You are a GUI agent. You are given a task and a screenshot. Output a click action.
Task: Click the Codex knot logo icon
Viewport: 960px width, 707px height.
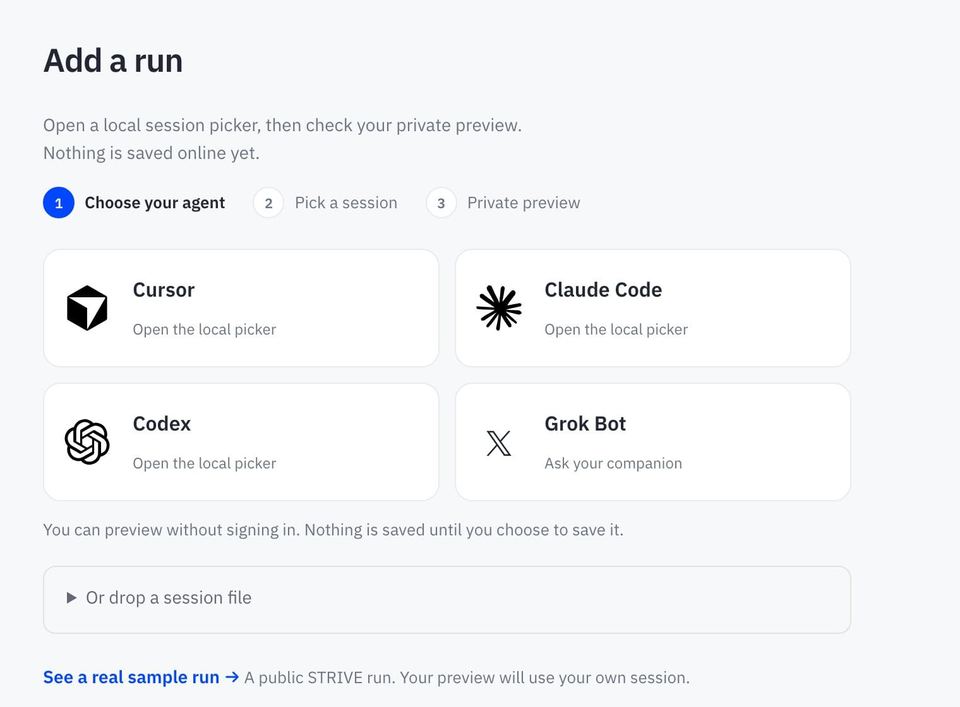[x=87, y=442]
